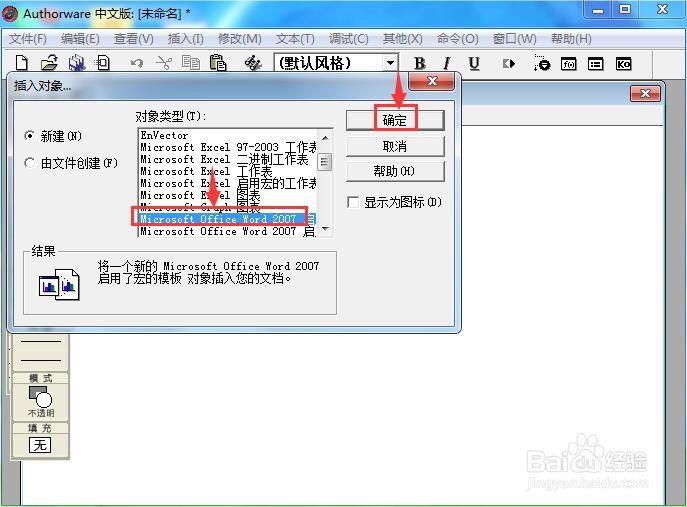Select Microsoft Excel 二进制工作表 entry

(x=228, y=159)
